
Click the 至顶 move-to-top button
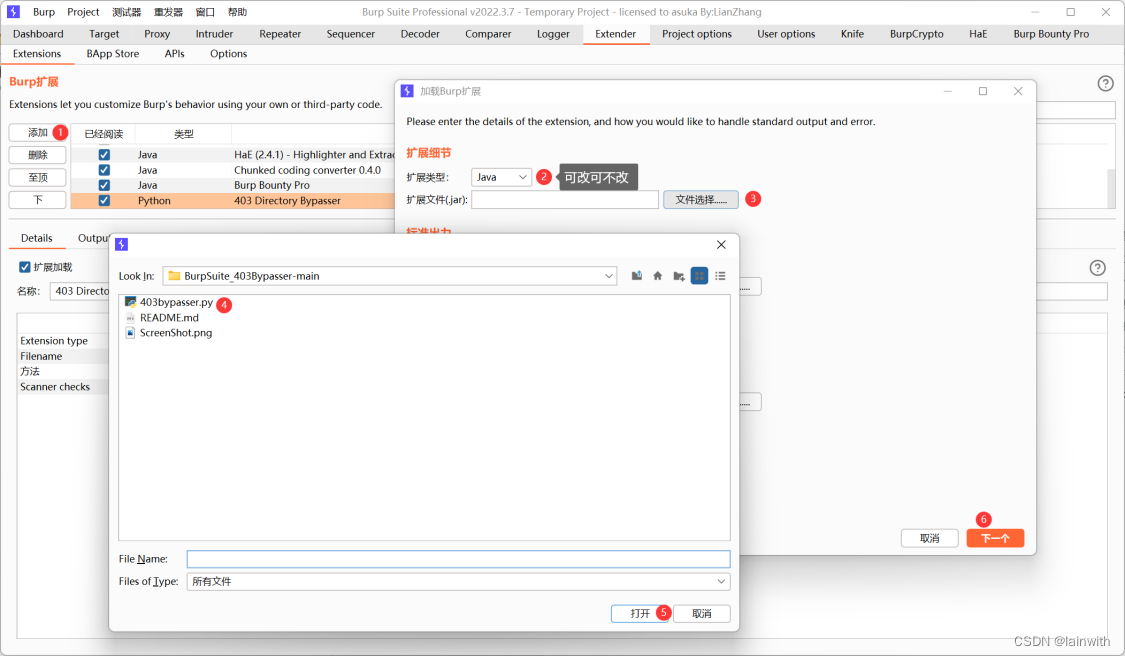[x=37, y=177]
